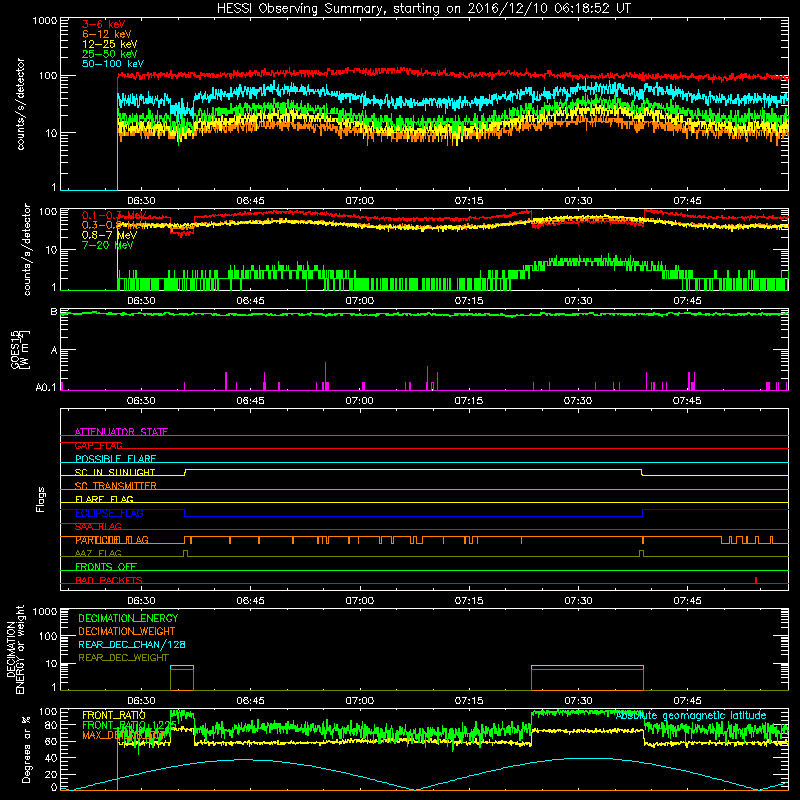
Task: Click the GOES15 axis label
Action: (20, 349)
